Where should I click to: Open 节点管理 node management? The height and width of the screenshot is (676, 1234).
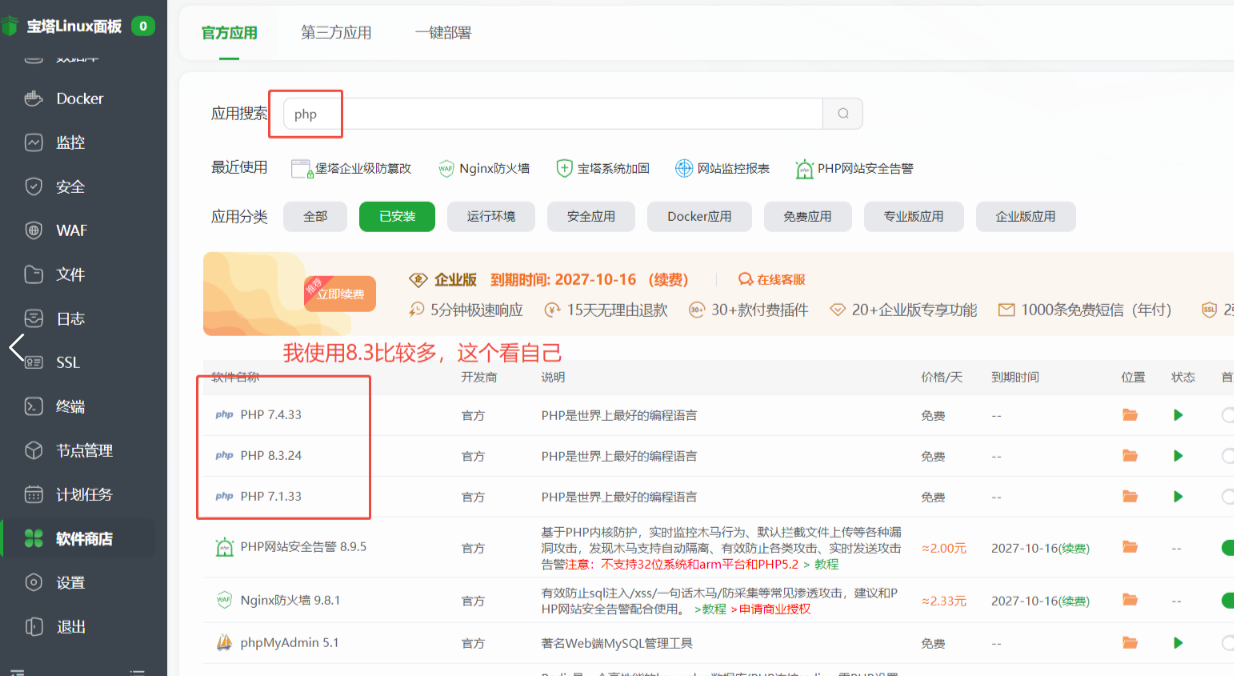coord(84,450)
